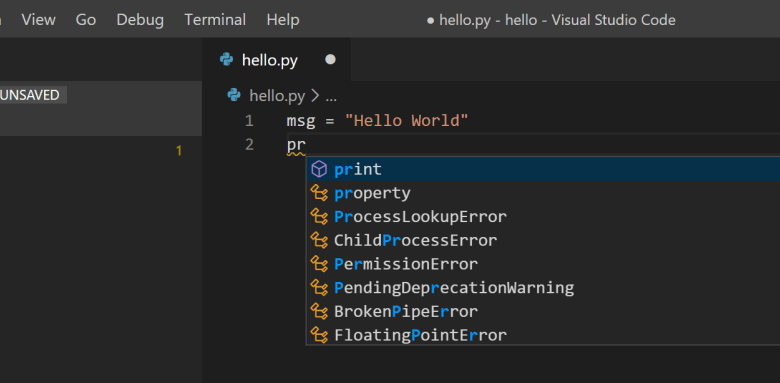Click the class icon beside ChildProcessError
780x383 pixels.
point(319,240)
